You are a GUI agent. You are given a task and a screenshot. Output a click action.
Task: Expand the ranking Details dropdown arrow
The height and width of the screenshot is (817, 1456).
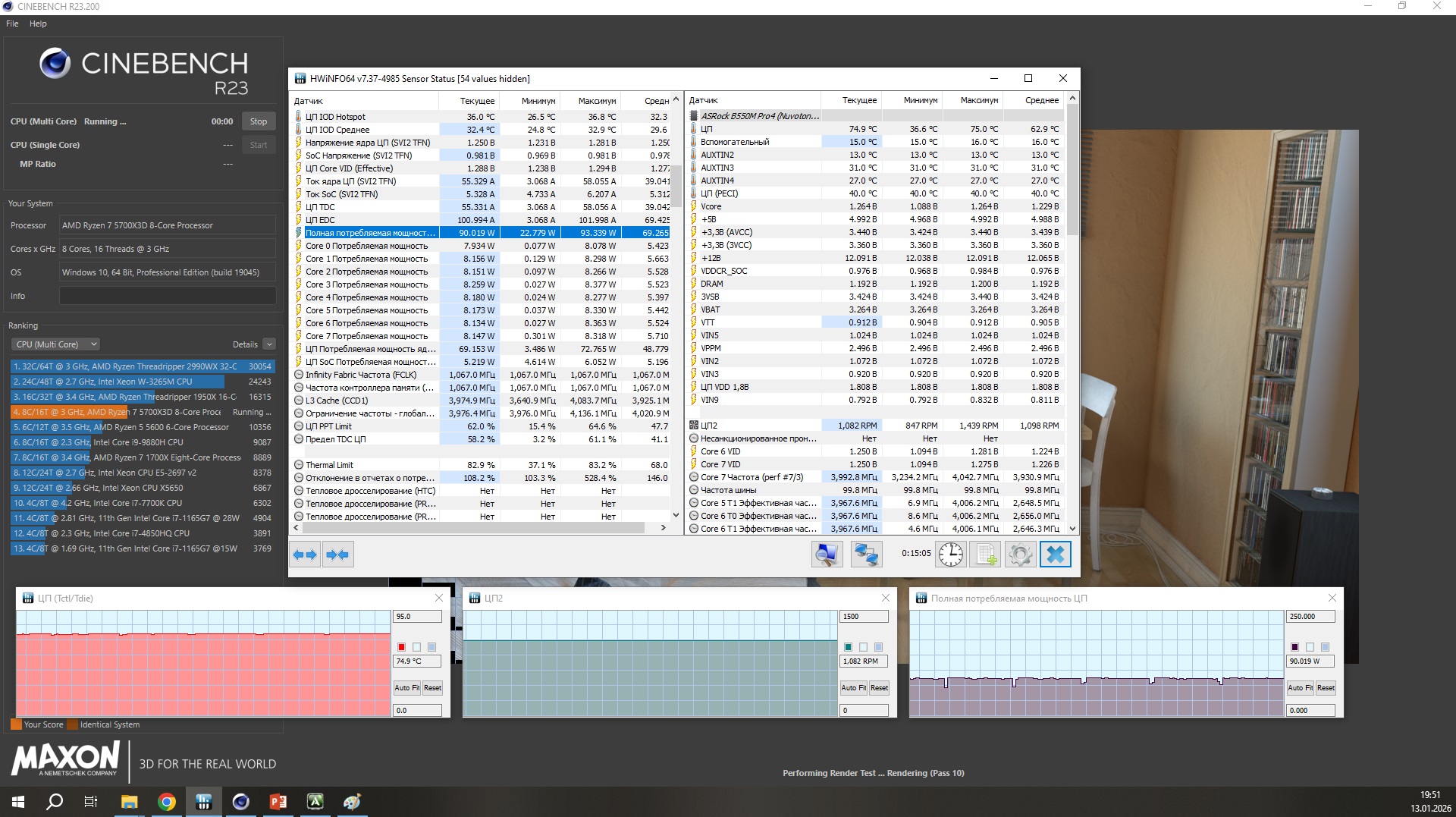point(269,344)
